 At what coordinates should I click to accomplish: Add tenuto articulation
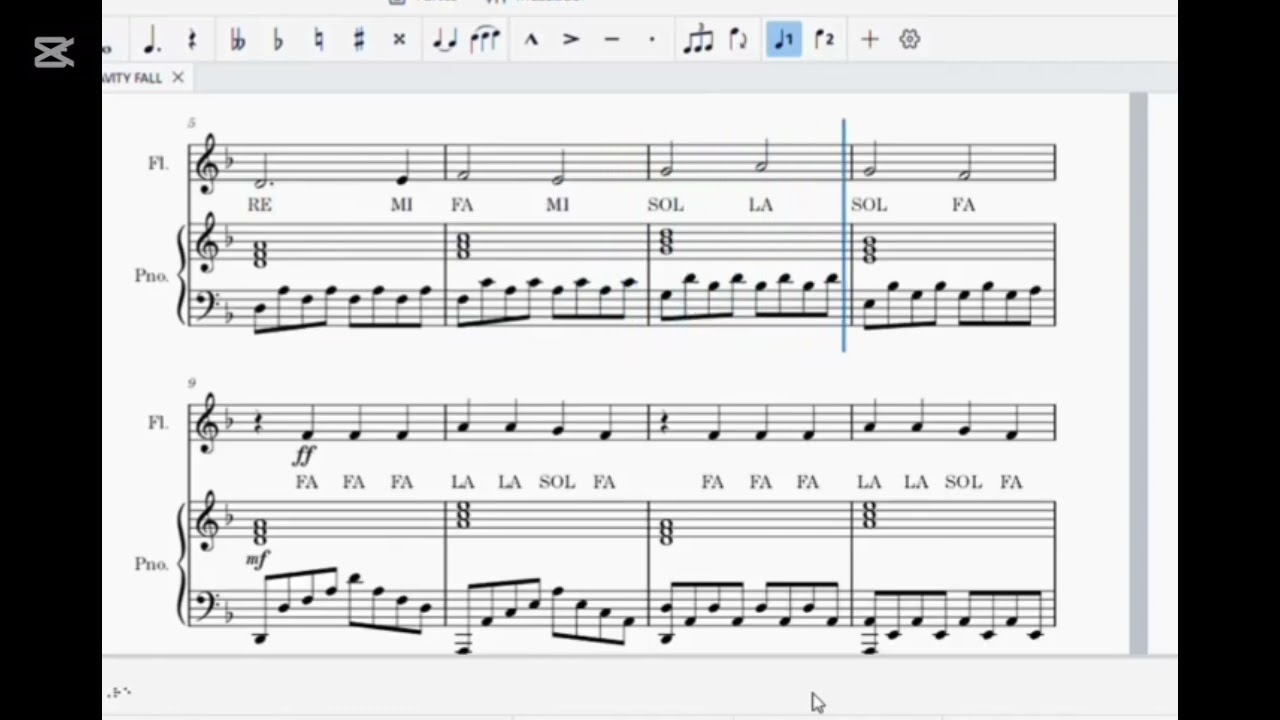(612, 40)
